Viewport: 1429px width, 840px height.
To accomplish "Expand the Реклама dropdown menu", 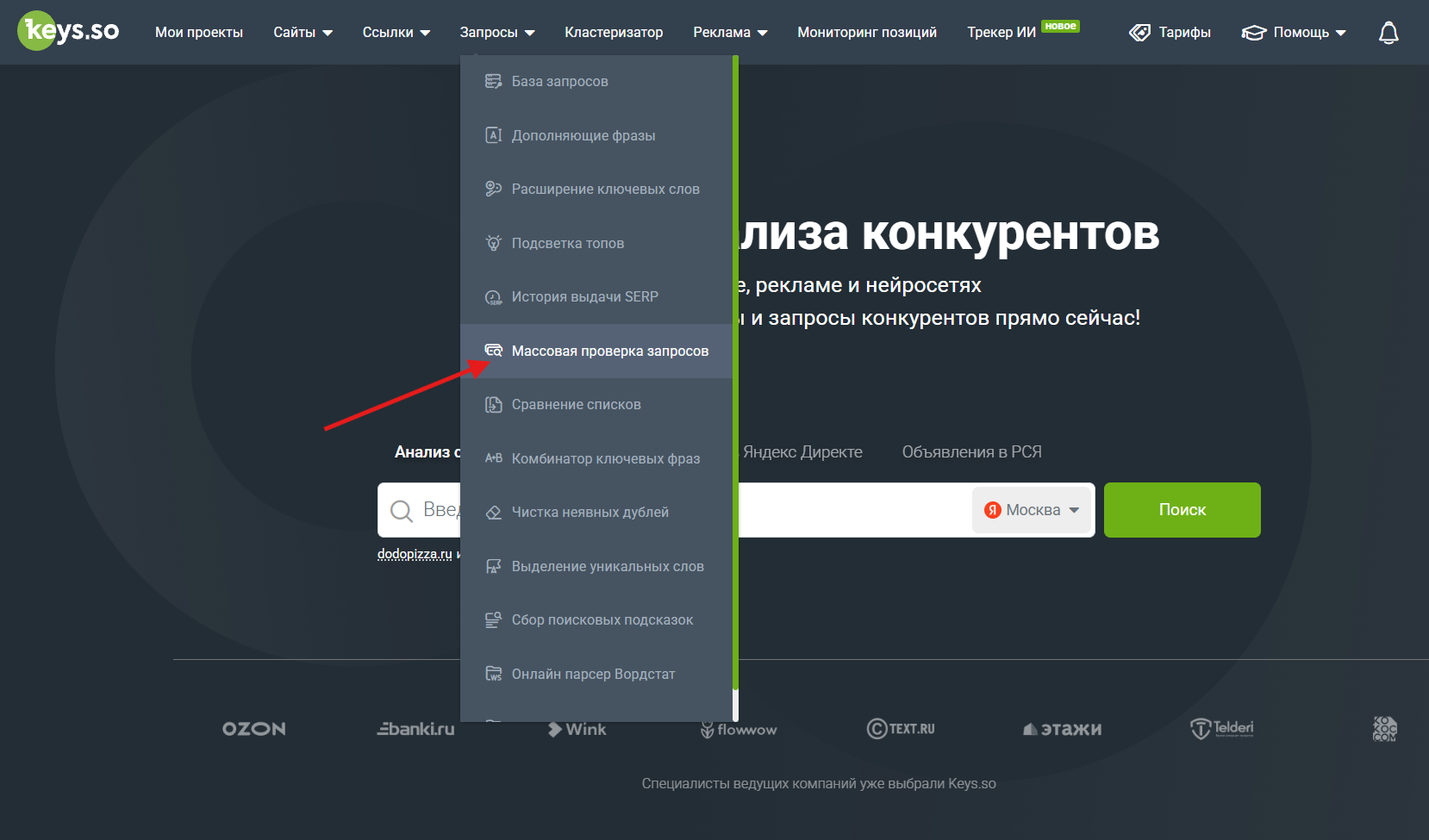I will click(x=730, y=33).
